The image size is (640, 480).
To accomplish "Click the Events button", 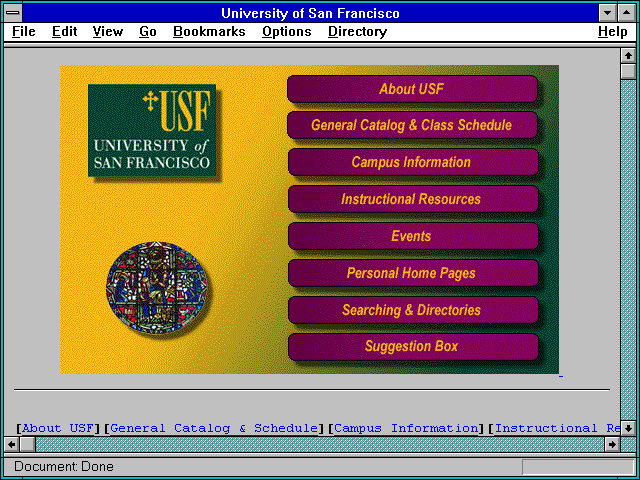I will click(413, 236).
